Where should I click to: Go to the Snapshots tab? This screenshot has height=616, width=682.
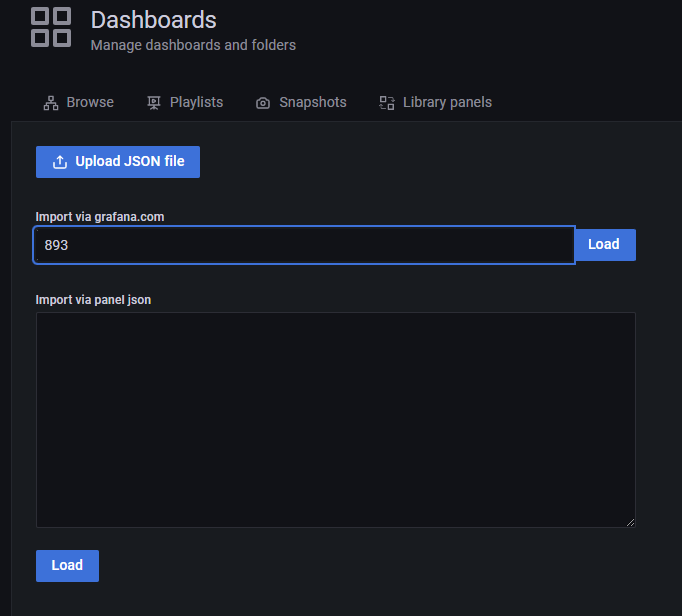[301, 103]
